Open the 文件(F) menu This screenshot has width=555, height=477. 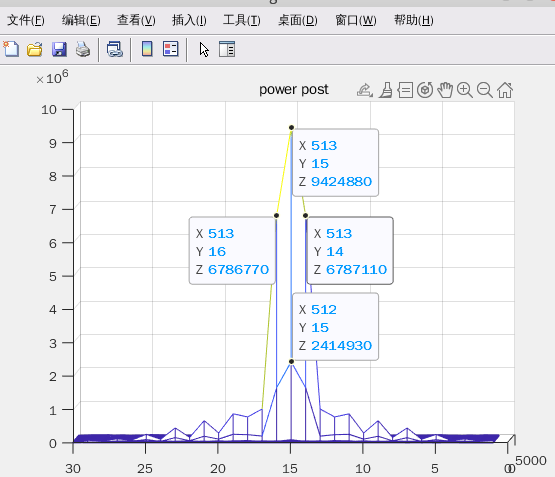tap(26, 20)
